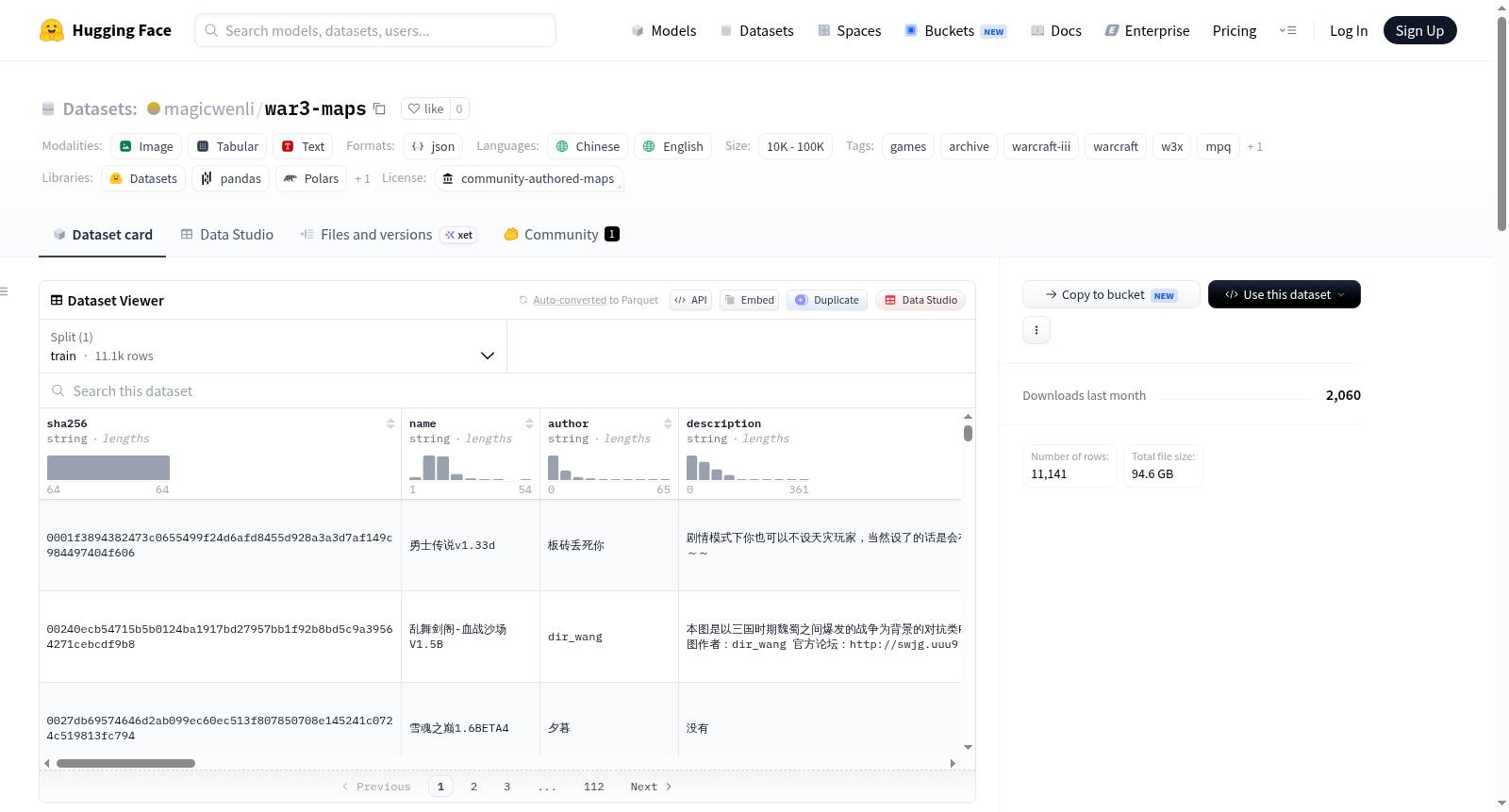Click the description lengths histogram
This screenshot has width=1509, height=812.
pos(748,468)
